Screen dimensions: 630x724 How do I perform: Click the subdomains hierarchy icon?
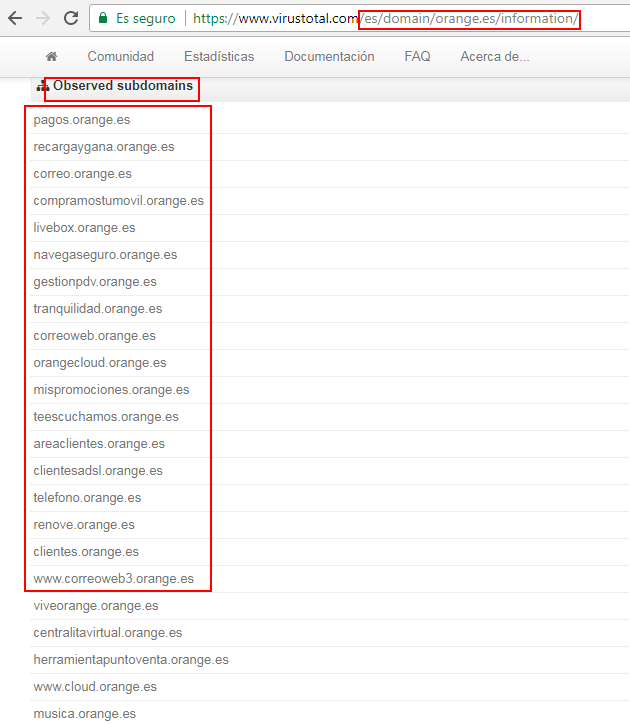(x=42, y=87)
